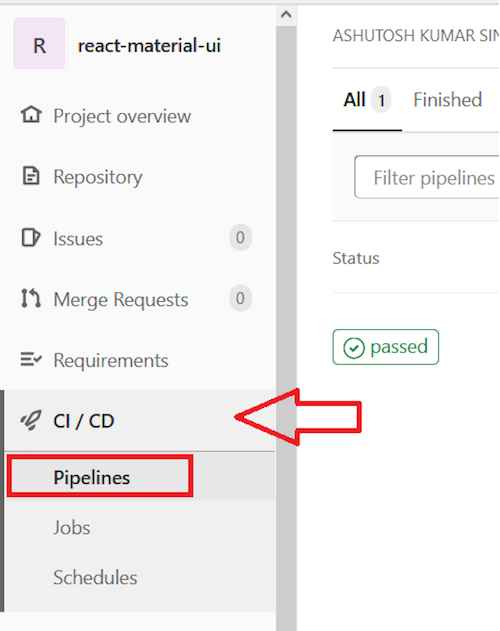Screen dimensions: 500x631
Task: Click the passed status badge
Action: (386, 347)
